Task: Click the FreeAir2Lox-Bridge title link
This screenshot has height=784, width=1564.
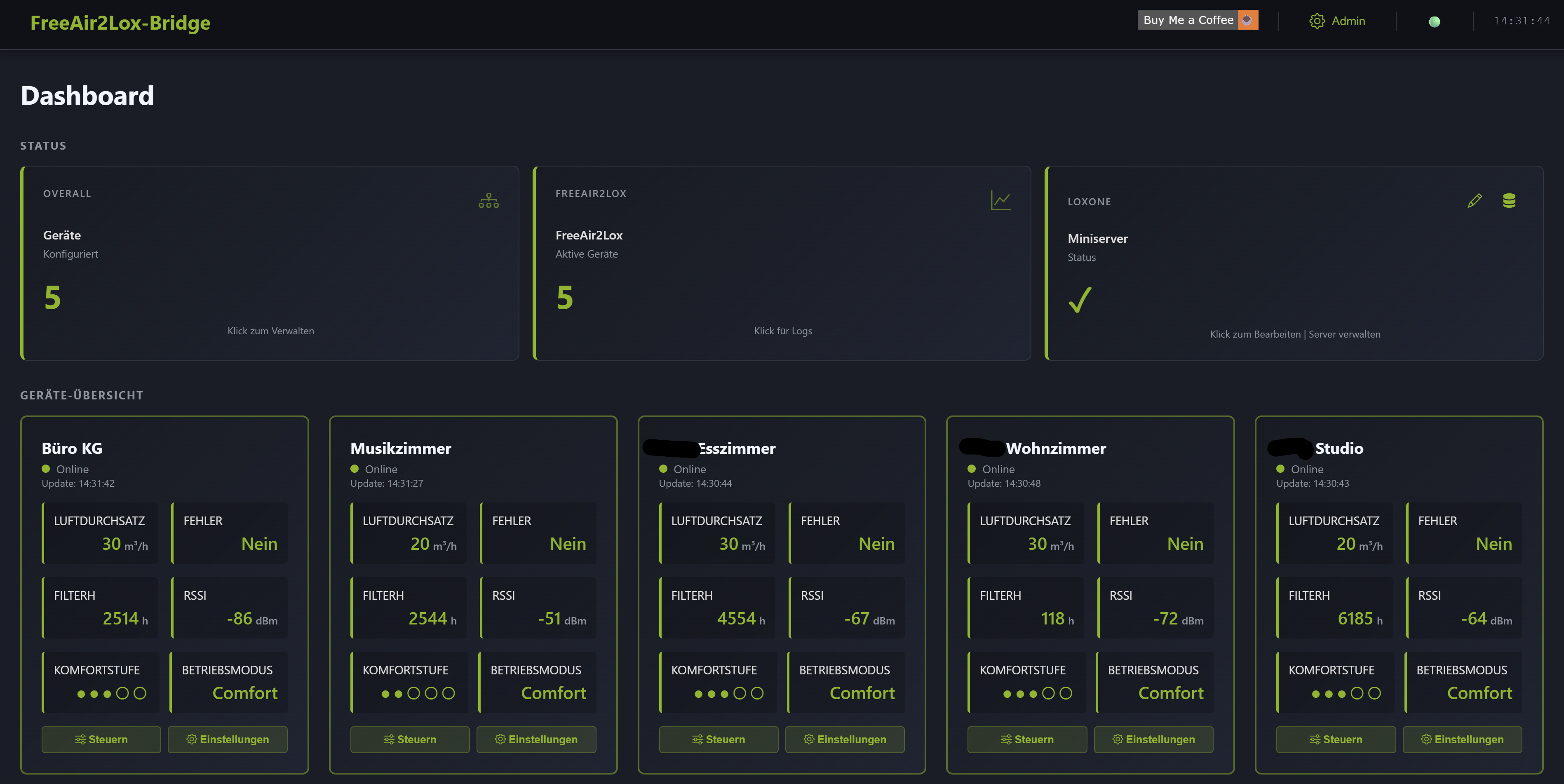Action: click(120, 23)
